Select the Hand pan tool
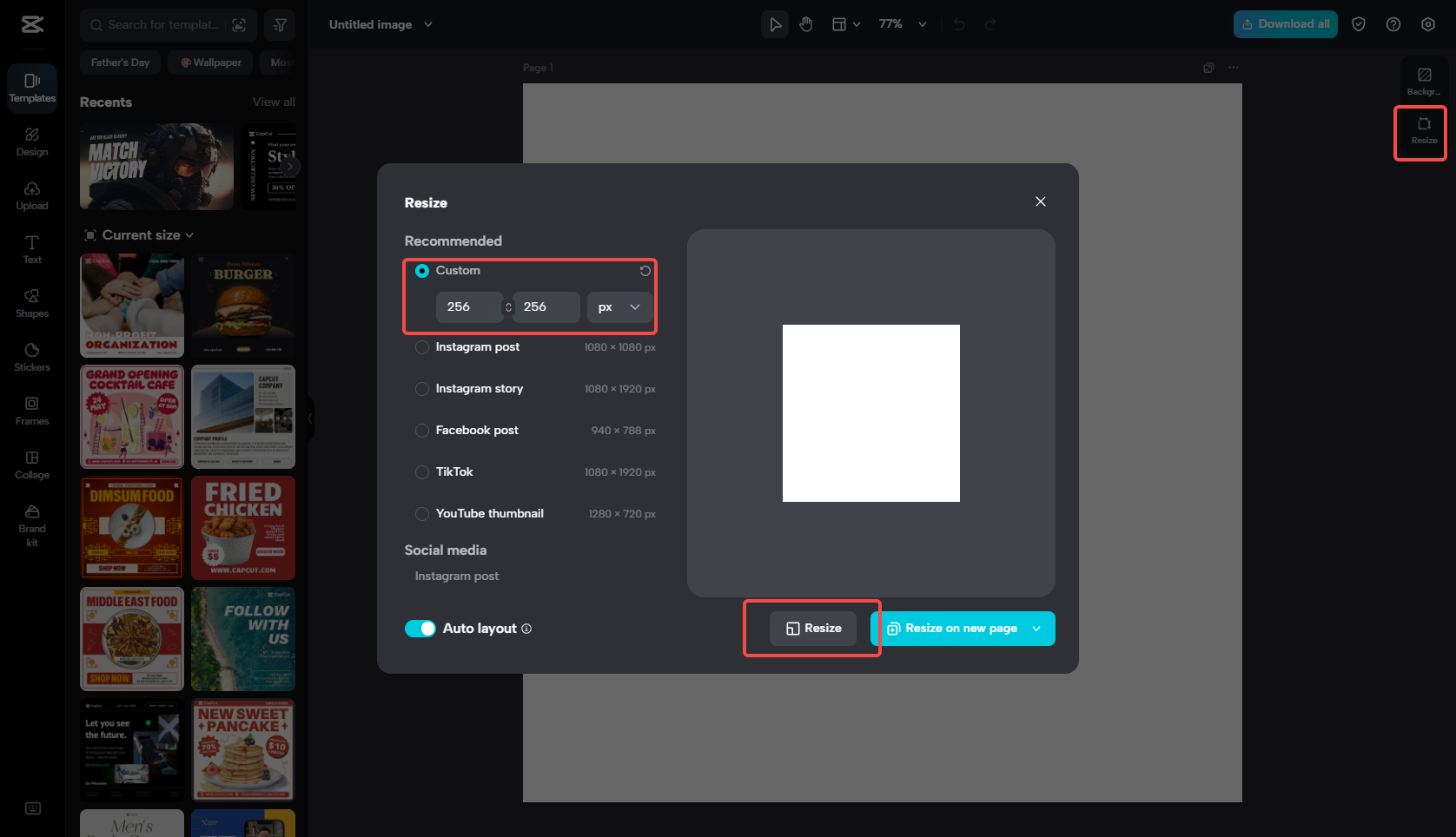1456x837 pixels. coord(806,24)
